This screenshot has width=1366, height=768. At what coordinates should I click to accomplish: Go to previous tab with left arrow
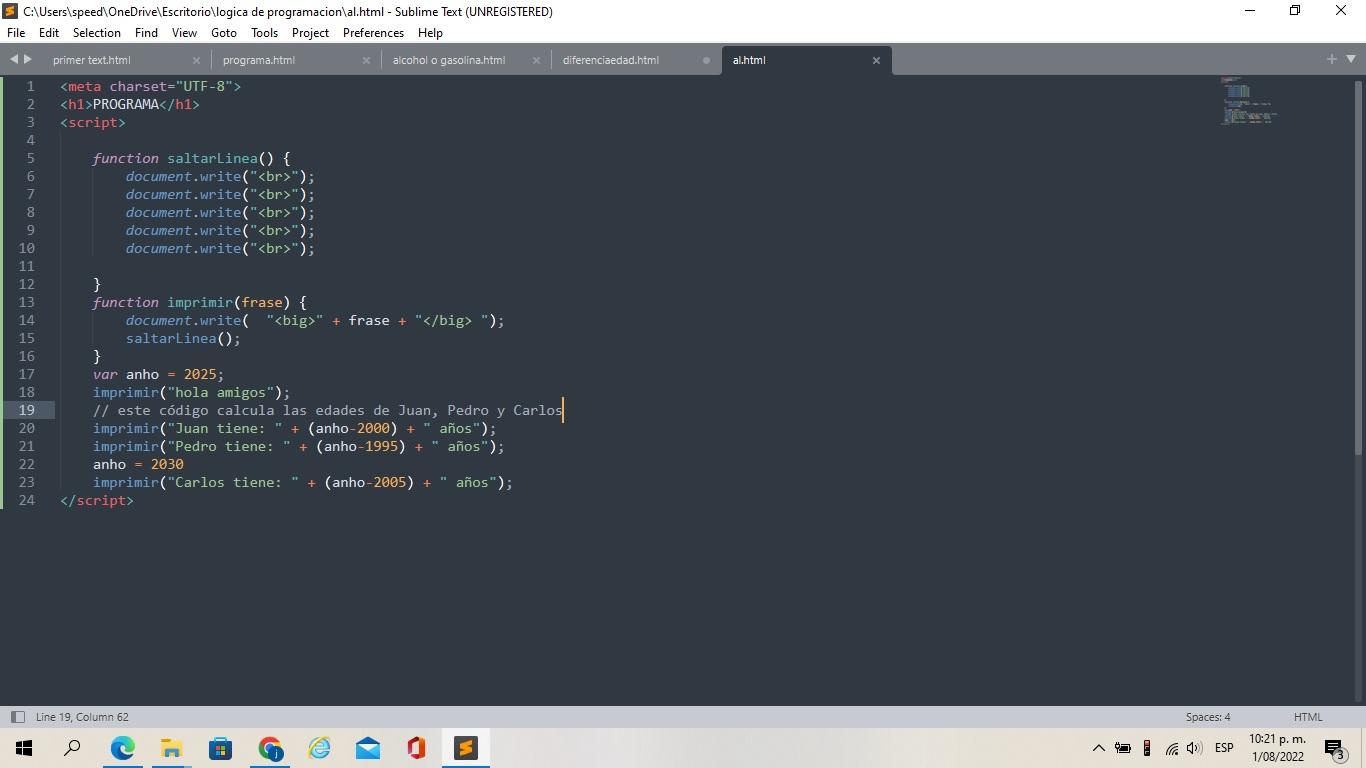14,60
